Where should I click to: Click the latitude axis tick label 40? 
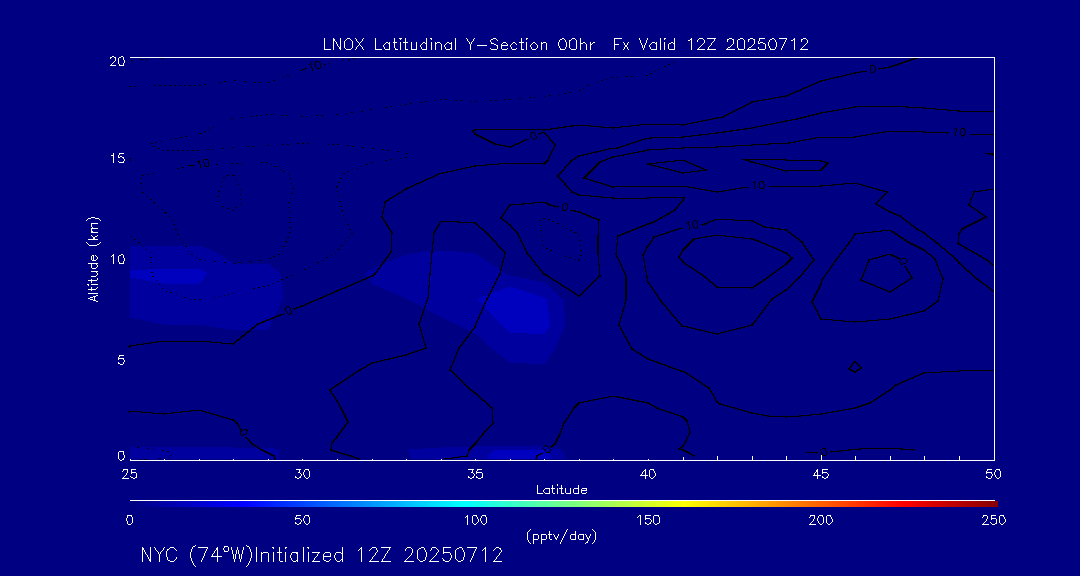click(x=648, y=473)
